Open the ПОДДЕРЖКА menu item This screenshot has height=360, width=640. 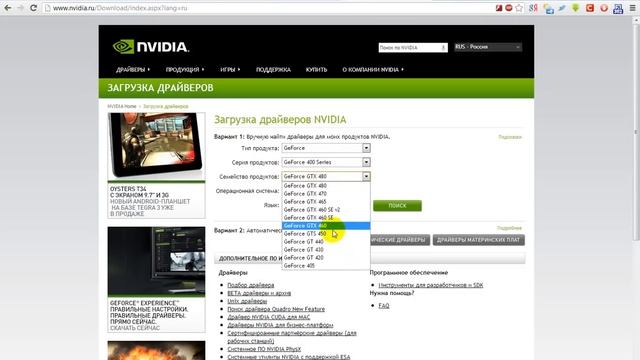coord(273,70)
